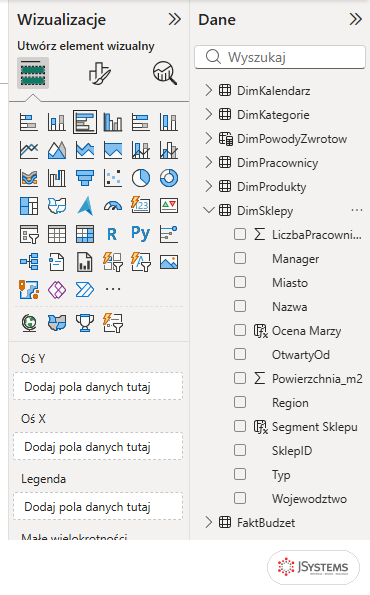
Task: Select the Power Apps visual
Action: click(57, 290)
